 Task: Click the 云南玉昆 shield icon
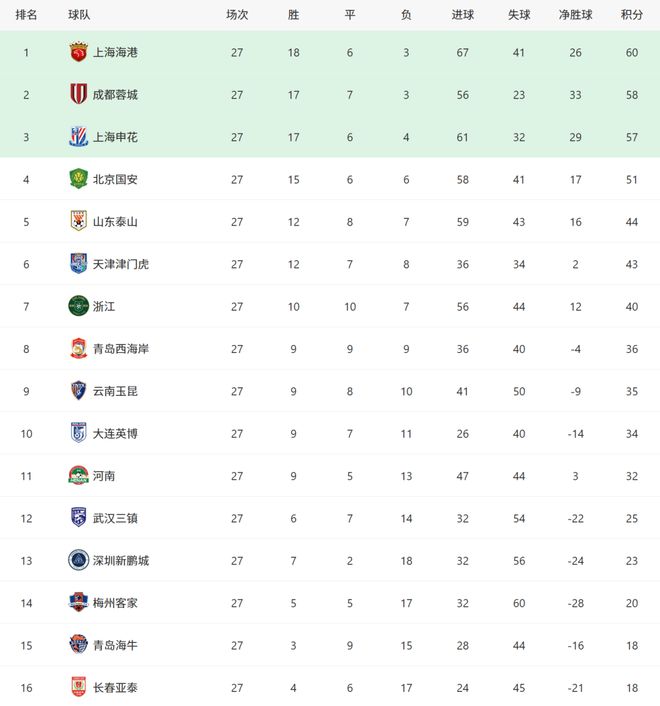click(78, 391)
